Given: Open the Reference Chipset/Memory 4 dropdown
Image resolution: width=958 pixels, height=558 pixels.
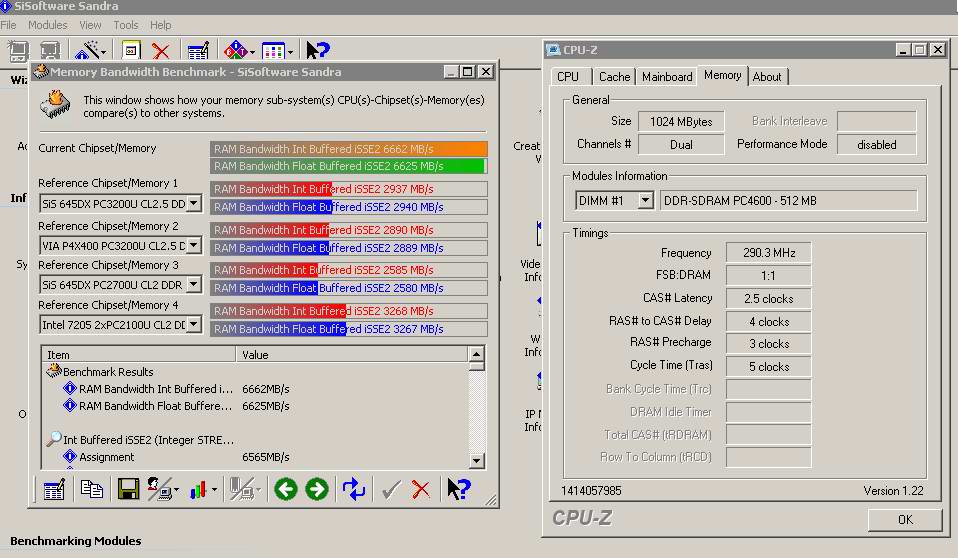Looking at the screenshot, I should tap(194, 324).
